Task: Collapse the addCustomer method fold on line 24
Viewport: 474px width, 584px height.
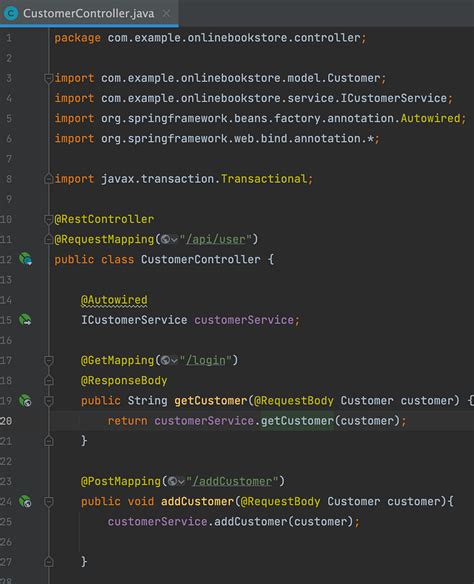Action: coord(48,502)
